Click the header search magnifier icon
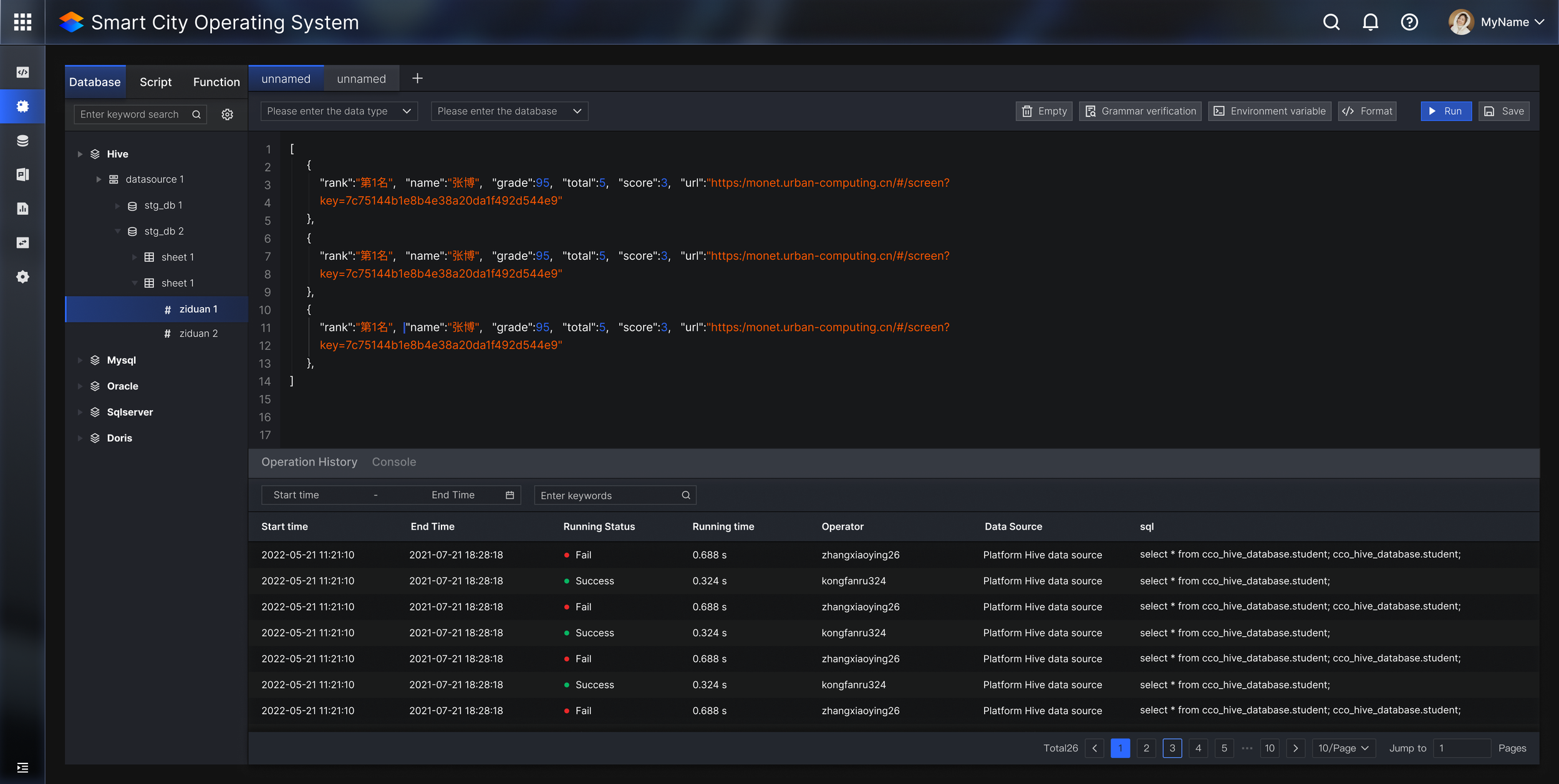Screen dimensions: 1559x784 (1331, 22)
